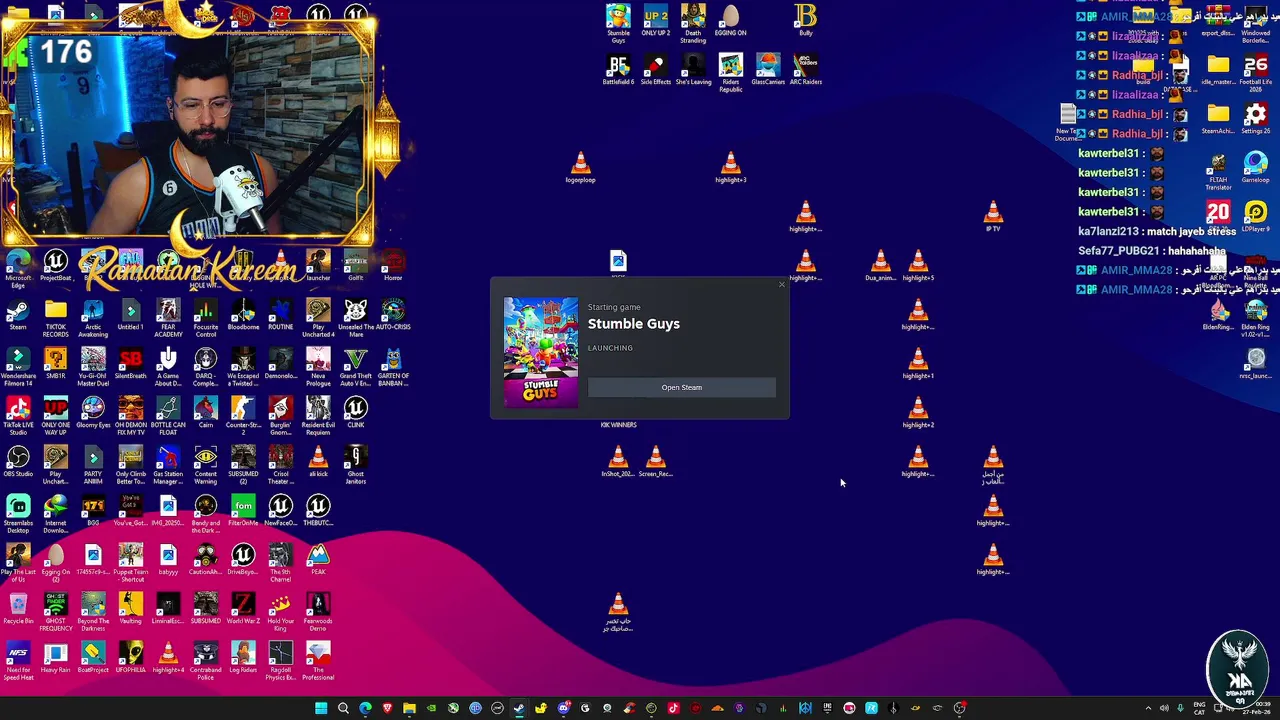1280x720 pixels.
Task: Select the TikTok LIVE Studio shortcut
Action: pyautogui.click(x=18, y=416)
